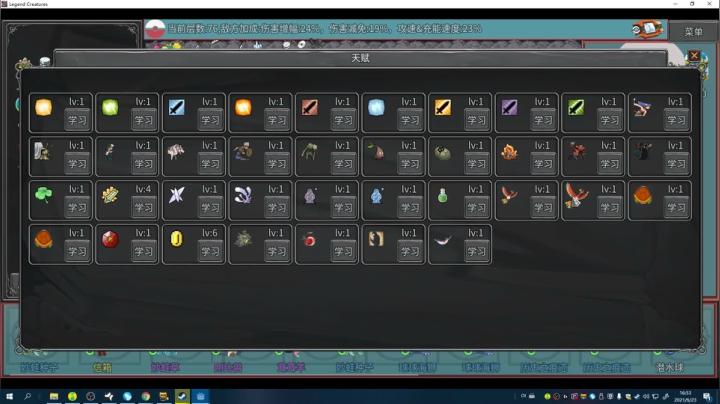This screenshot has height=404, width=720.
Task: Open the orange device icon near menu
Action: pos(647,29)
